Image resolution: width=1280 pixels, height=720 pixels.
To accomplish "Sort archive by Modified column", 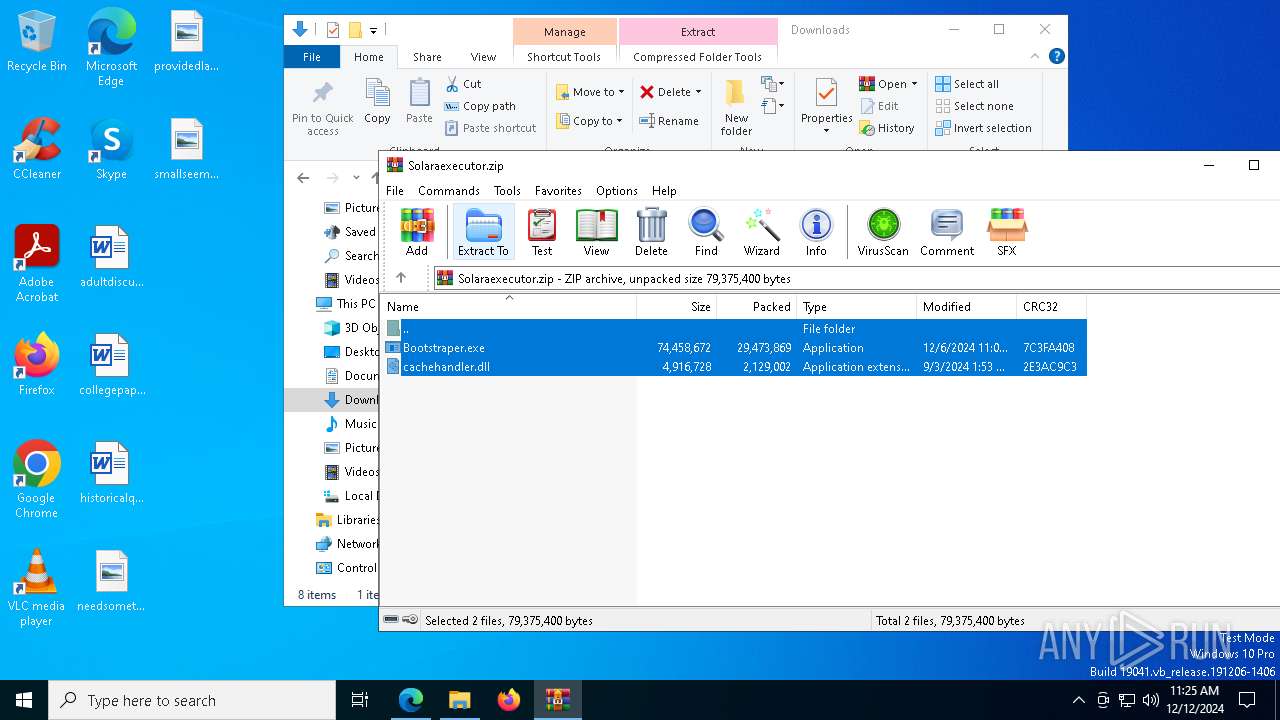I will click(966, 306).
